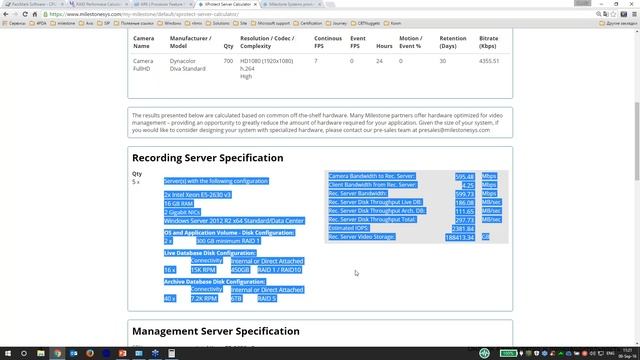The image size is (640, 360).
Task: Select the XProtect Server Calculator tab
Action: [x=227, y=4]
